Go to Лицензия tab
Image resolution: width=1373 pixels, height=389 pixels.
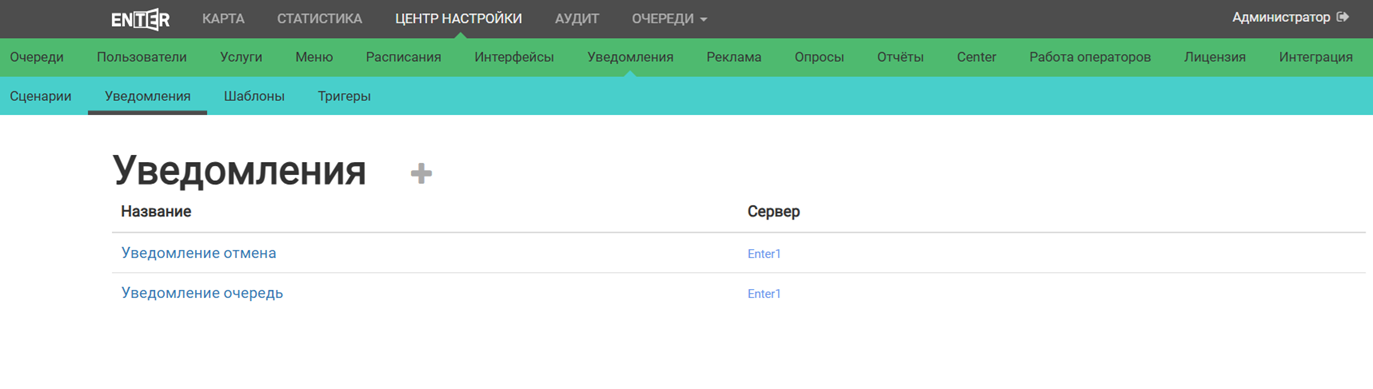(1215, 57)
